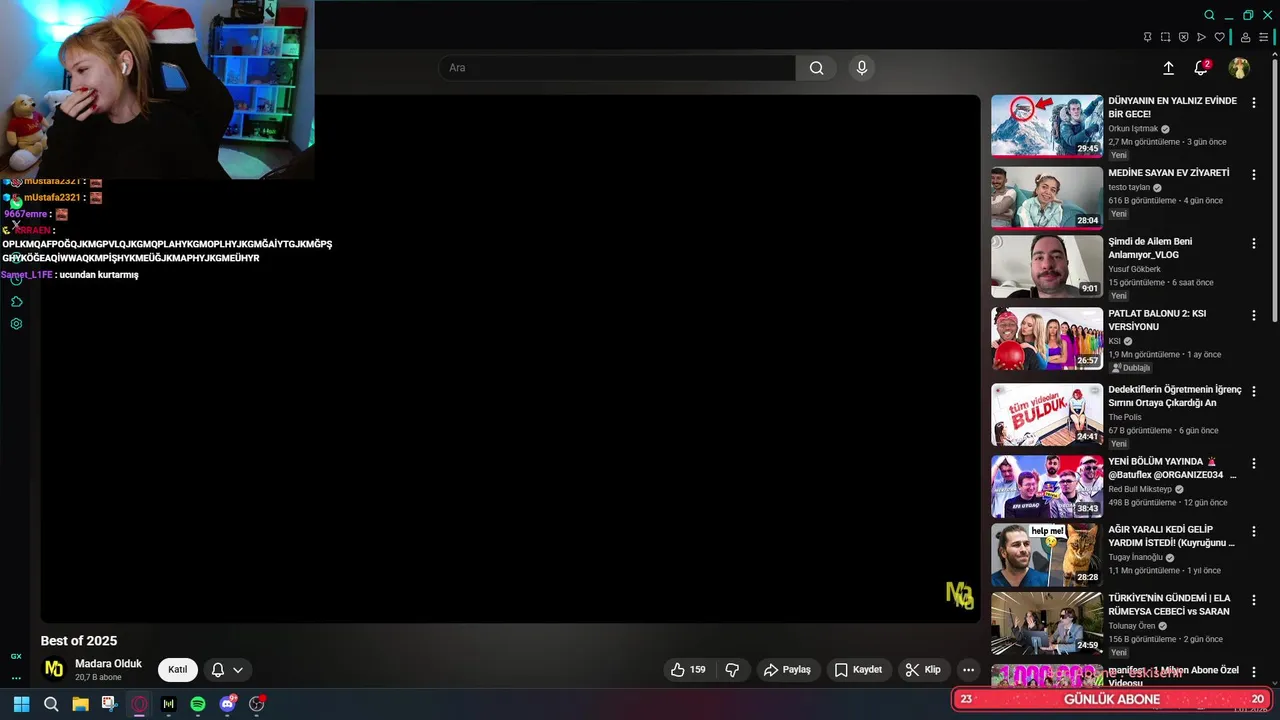The width and height of the screenshot is (1280, 720).
Task: Open options menu for TÜRKİYE'NİN GÜNDEMİ video
Action: (1254, 600)
